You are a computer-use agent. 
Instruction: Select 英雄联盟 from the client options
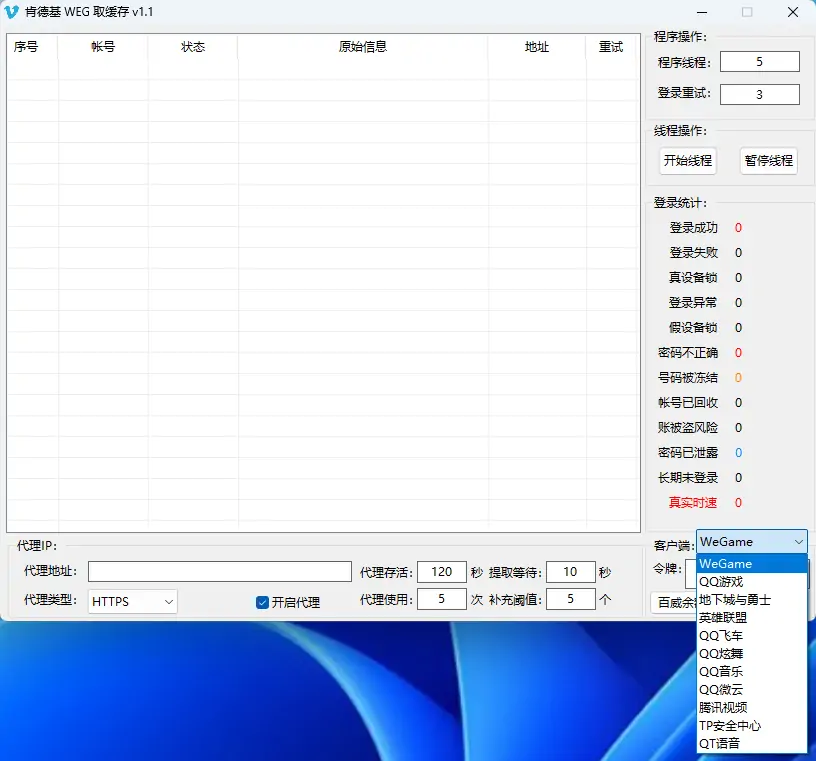751,618
